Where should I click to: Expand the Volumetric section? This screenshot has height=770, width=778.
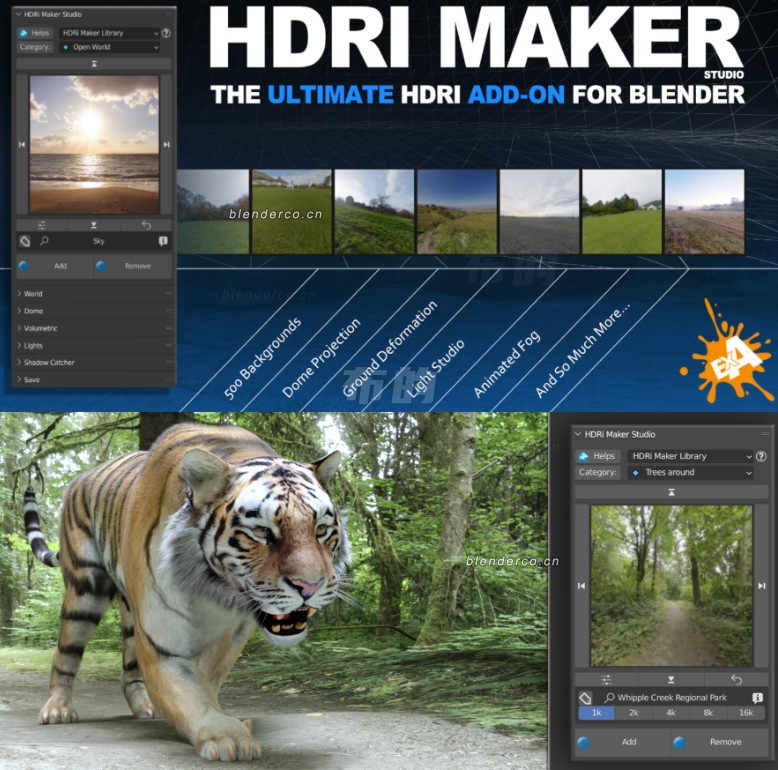pyautogui.click(x=94, y=328)
